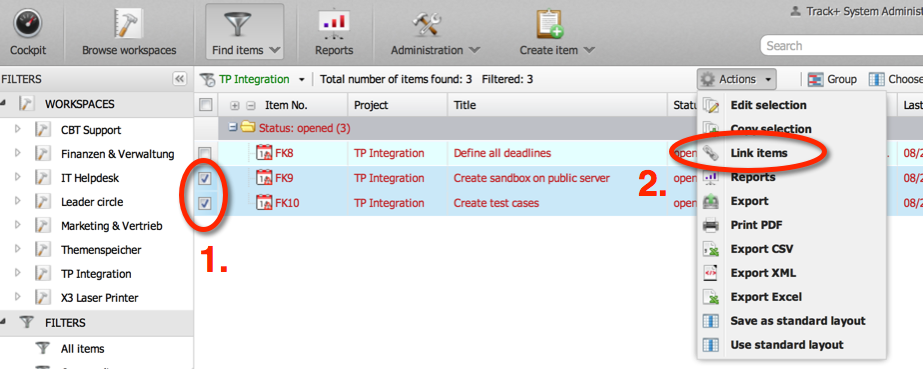Open the Create sandbox on public server item
This screenshot has width=923, height=369.
coord(532,178)
